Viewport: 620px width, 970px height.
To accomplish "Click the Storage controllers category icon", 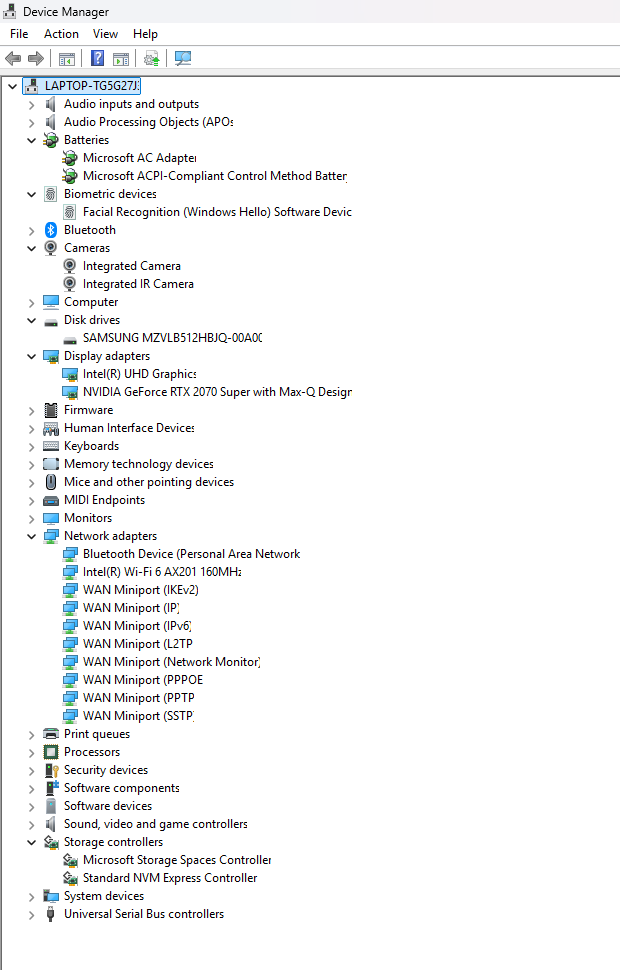I will click(x=51, y=843).
